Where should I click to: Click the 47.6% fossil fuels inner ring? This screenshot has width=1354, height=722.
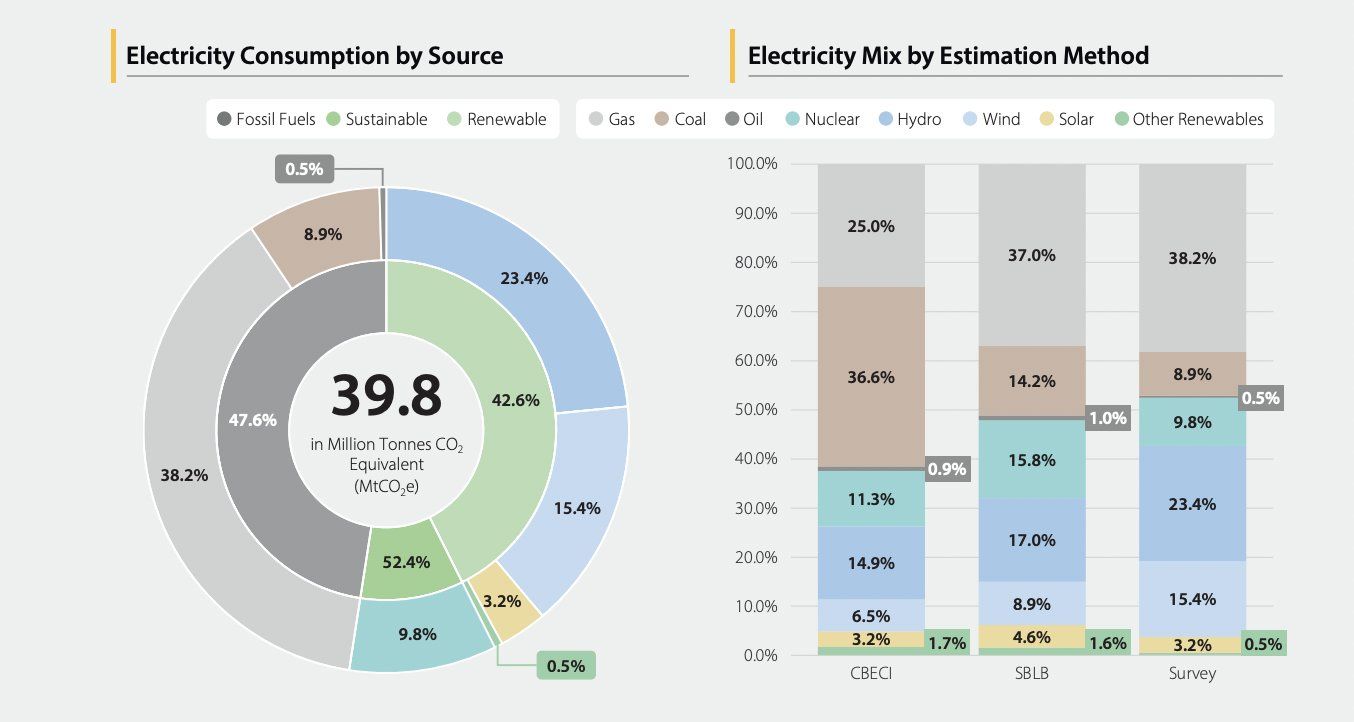[253, 420]
